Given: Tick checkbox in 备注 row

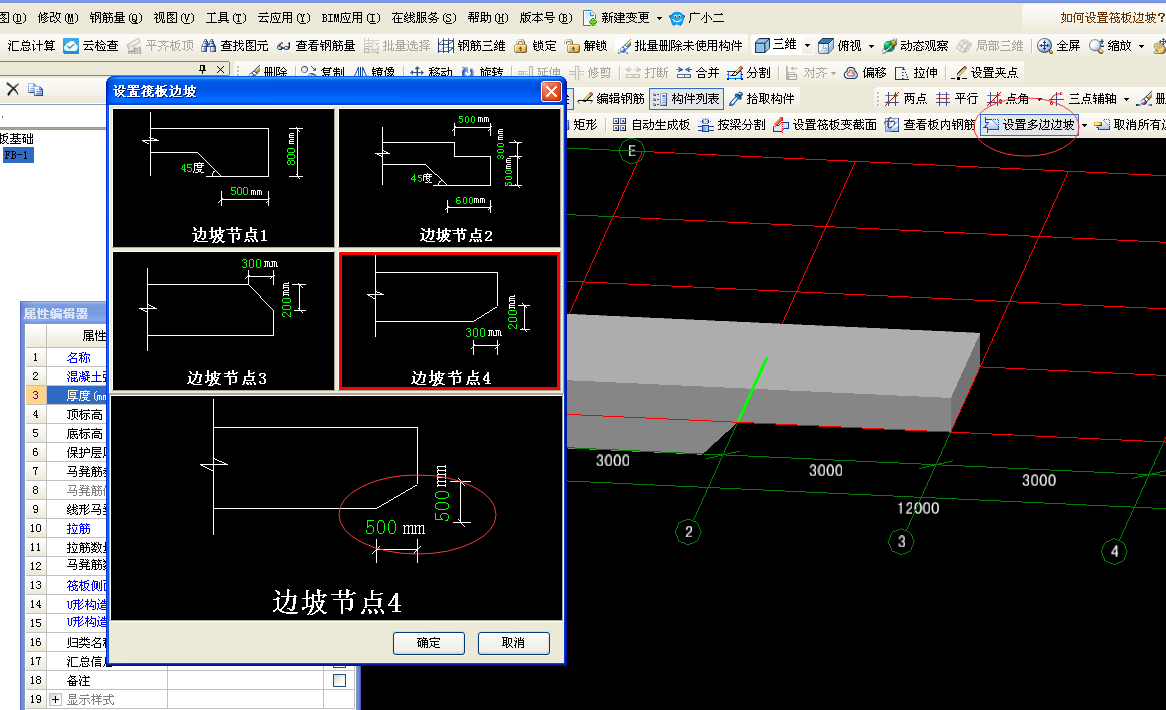Looking at the screenshot, I should 340,680.
